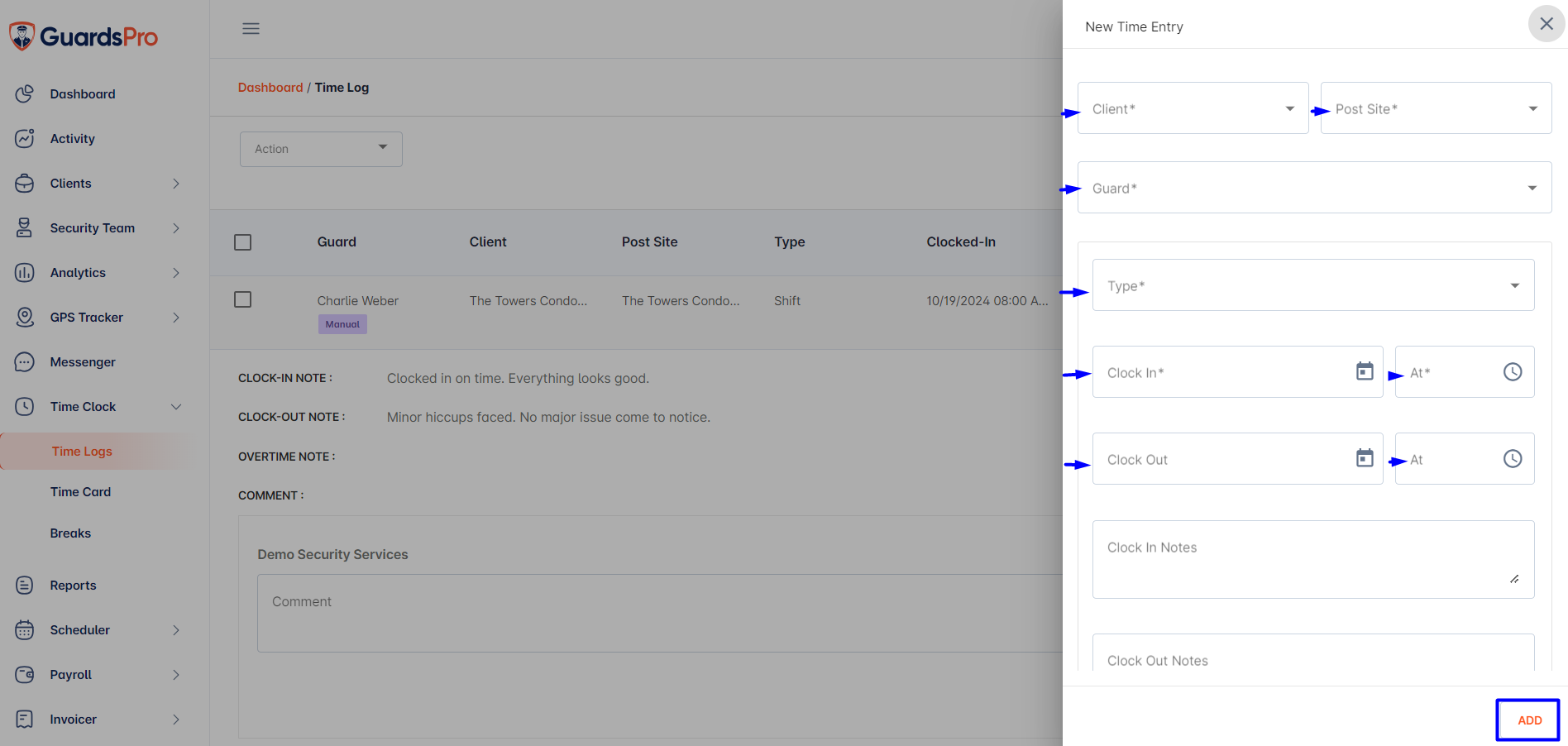Close the New Time Entry panel
This screenshot has width=1568, height=746.
tap(1546, 24)
